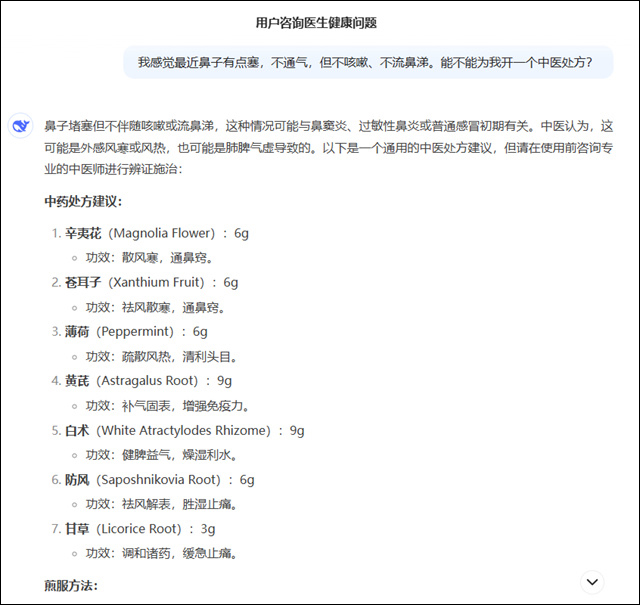Click the text 功效：散风寒，通鼻窍
Screen dimensions: 640x605
149,258
